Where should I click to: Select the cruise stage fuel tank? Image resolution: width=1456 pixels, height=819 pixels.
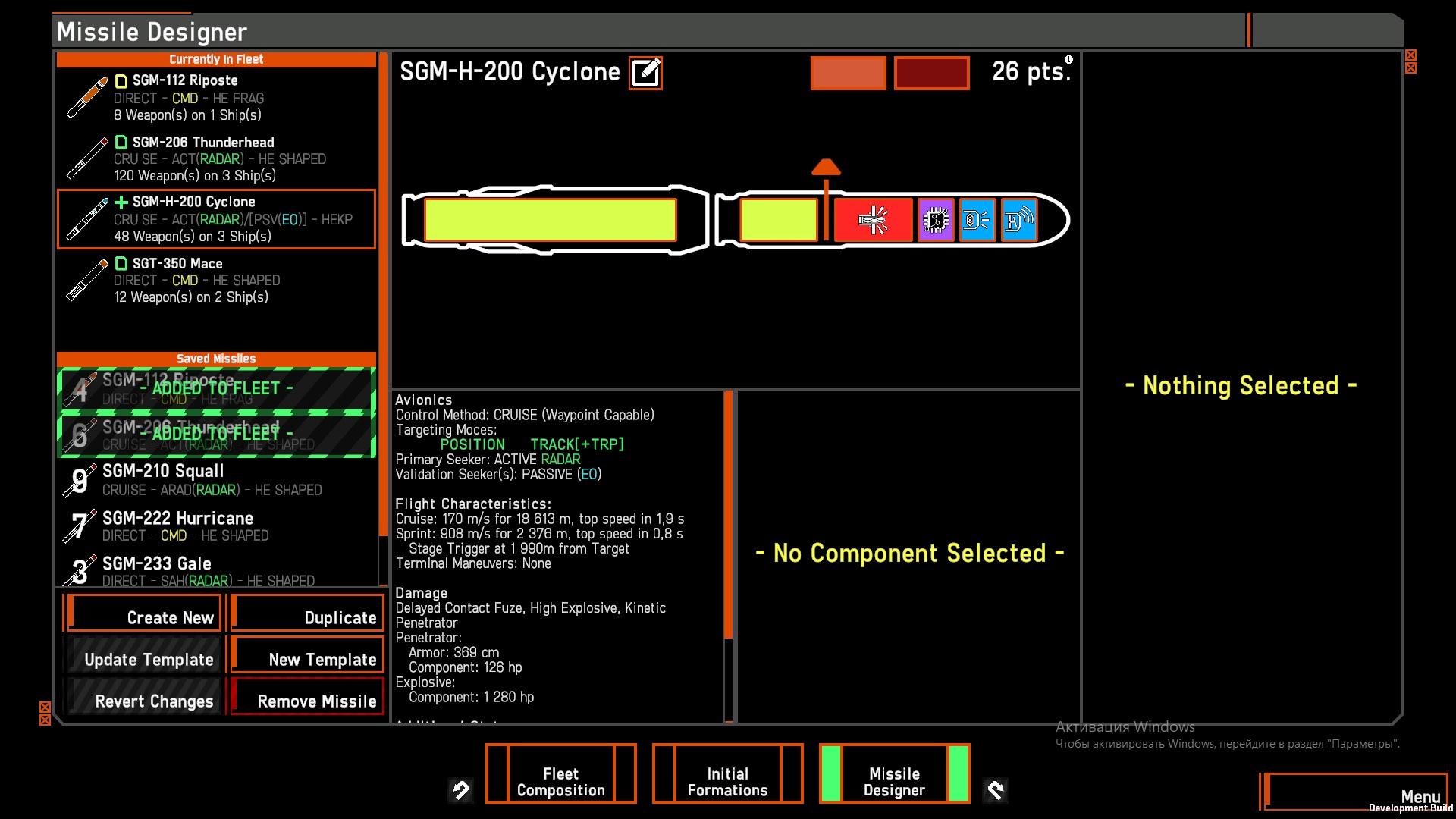(x=550, y=220)
